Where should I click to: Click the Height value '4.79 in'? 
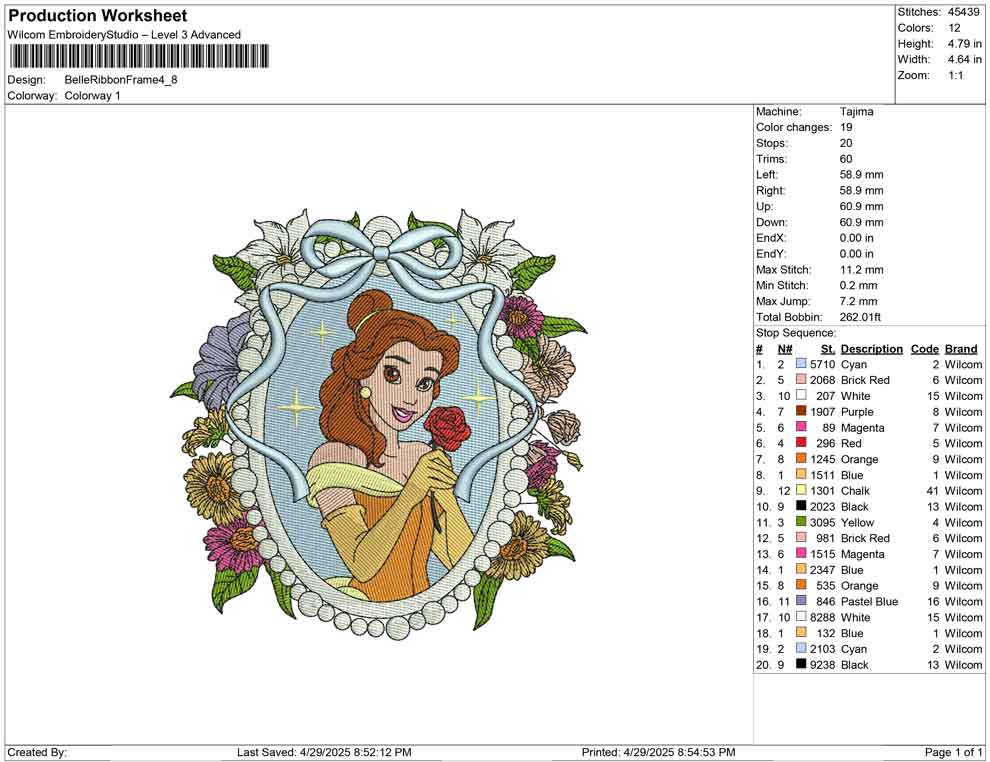pyautogui.click(x=965, y=44)
